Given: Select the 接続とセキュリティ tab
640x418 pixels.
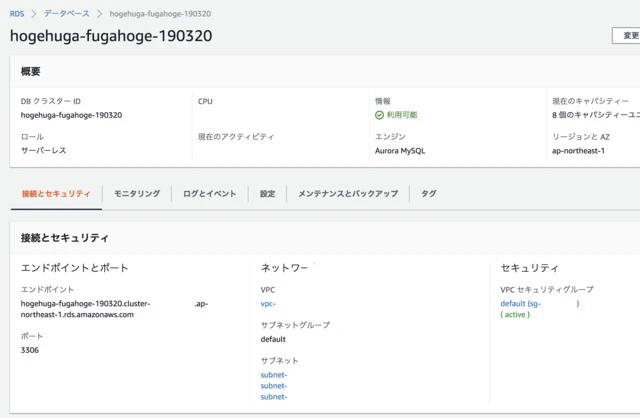Looking at the screenshot, I should tap(56, 193).
